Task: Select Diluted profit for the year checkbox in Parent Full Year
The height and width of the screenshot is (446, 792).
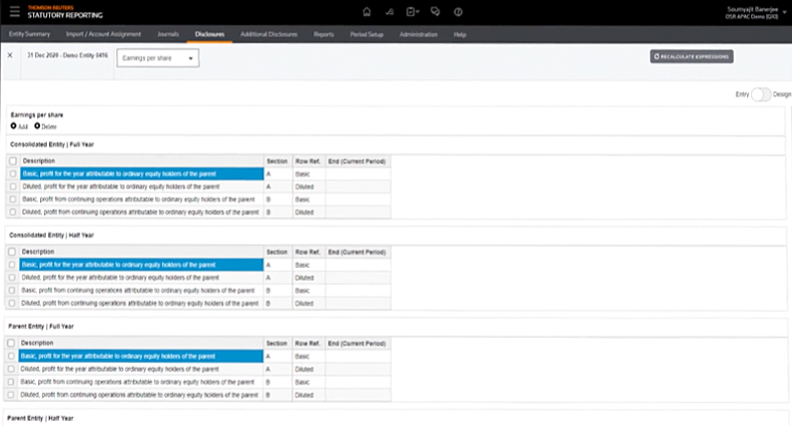Action: [12, 368]
